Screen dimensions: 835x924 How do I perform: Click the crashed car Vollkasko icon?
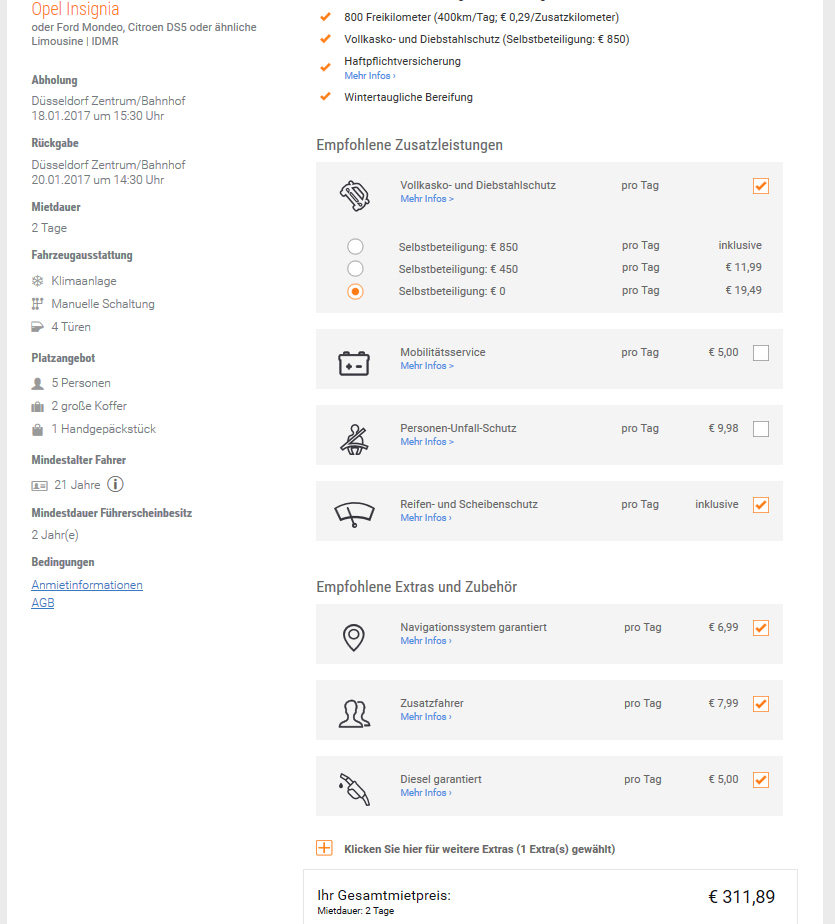click(x=354, y=195)
